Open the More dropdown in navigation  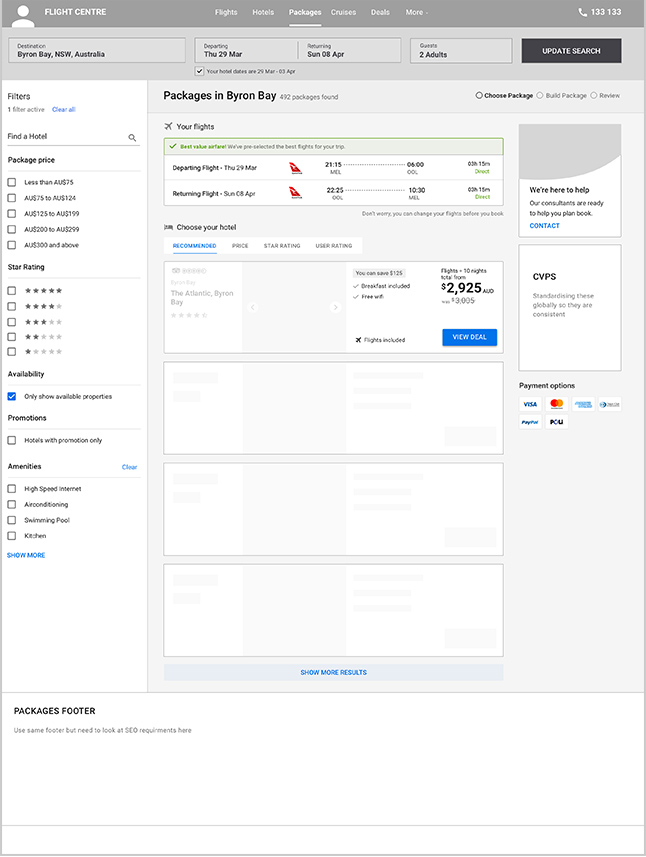416,12
